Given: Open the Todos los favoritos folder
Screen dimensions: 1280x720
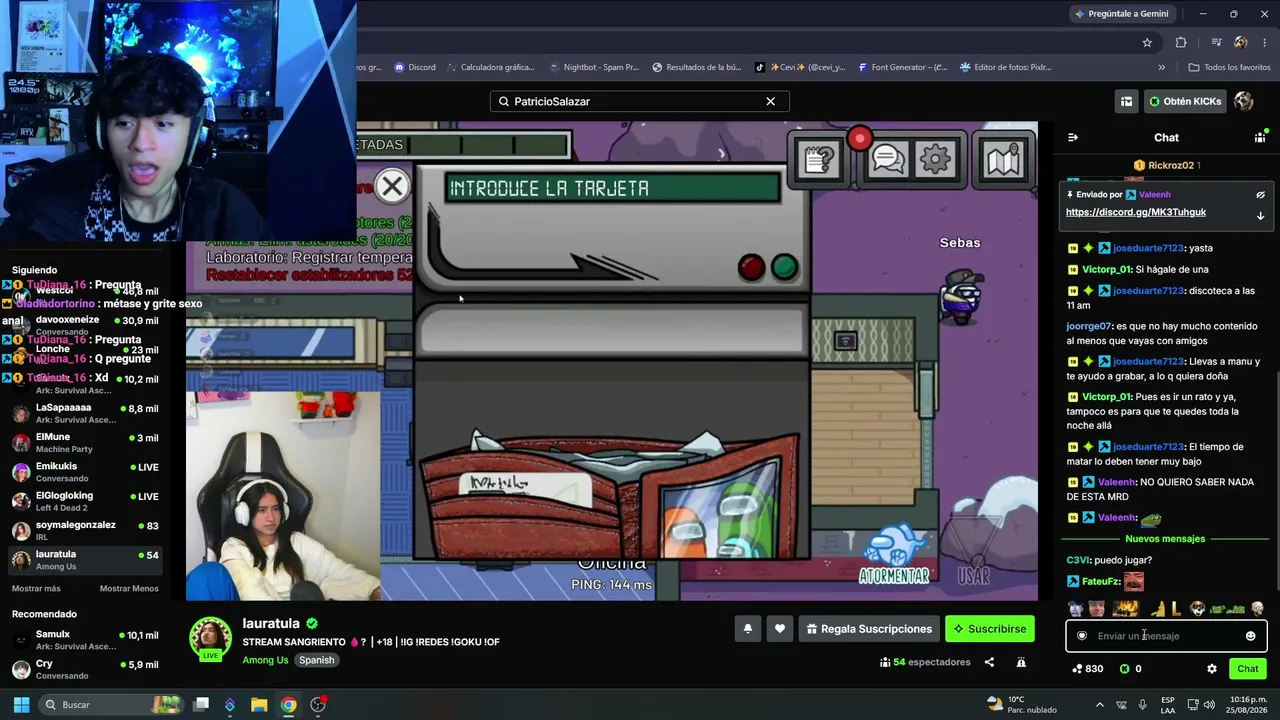Looking at the screenshot, I should [1229, 67].
